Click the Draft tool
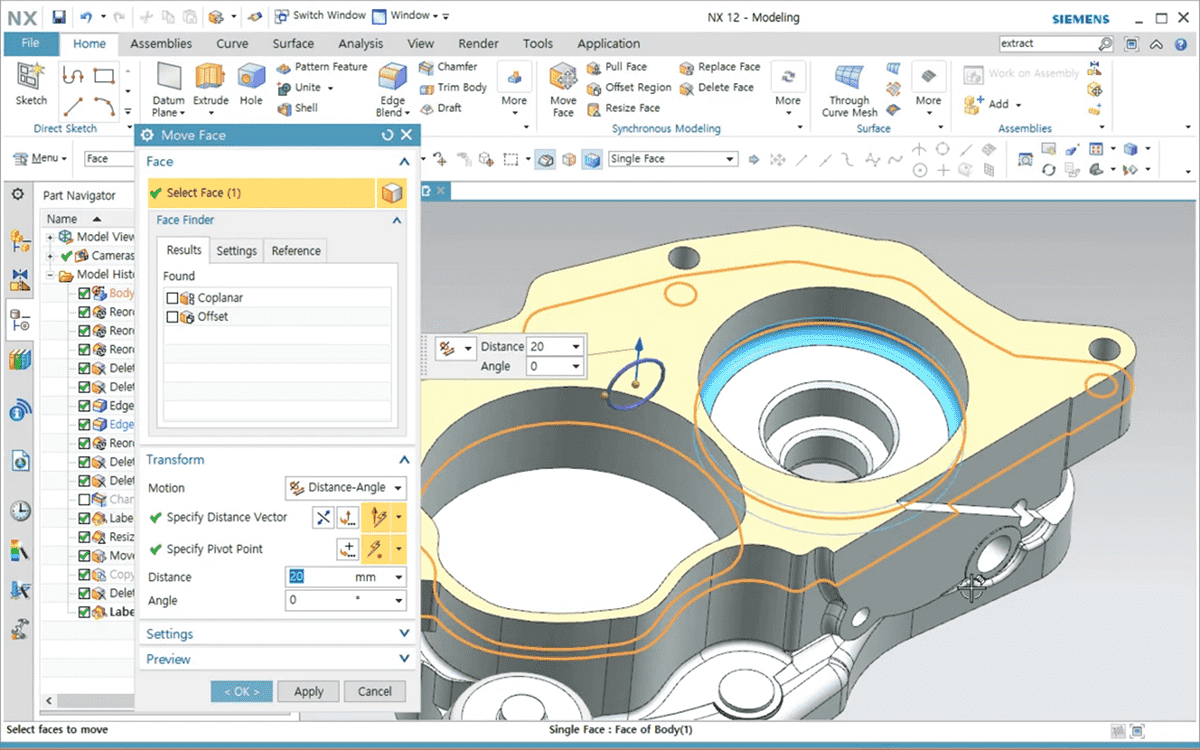The height and width of the screenshot is (750, 1200). (x=441, y=108)
